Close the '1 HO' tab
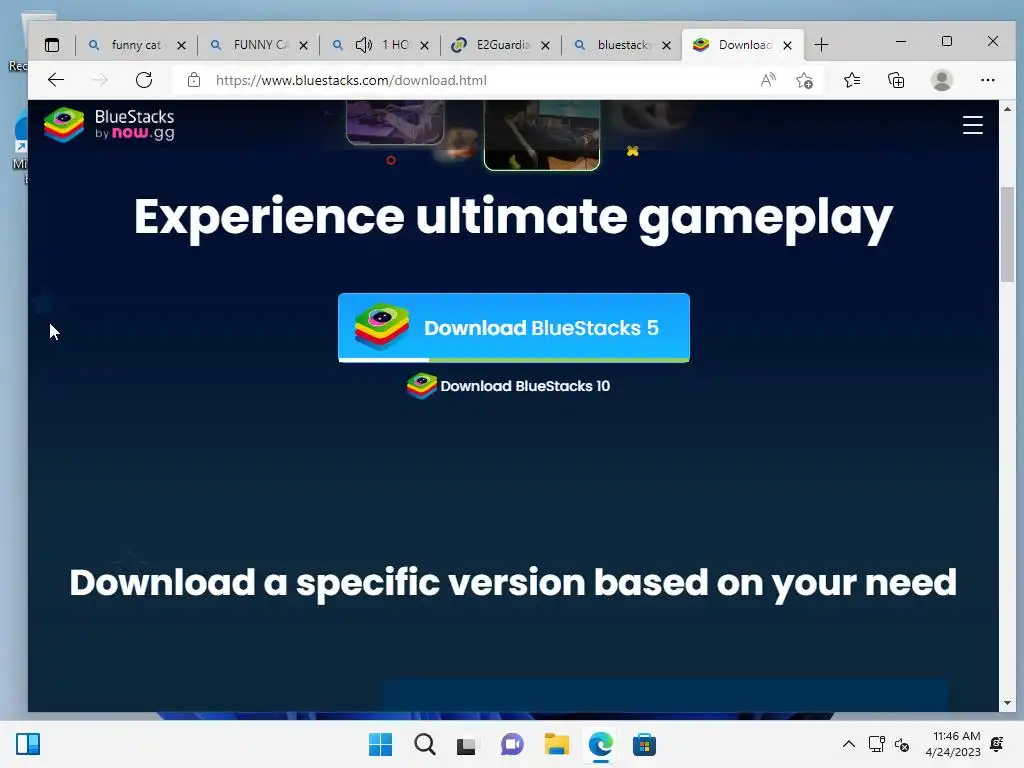This screenshot has width=1024, height=768. pos(424,46)
